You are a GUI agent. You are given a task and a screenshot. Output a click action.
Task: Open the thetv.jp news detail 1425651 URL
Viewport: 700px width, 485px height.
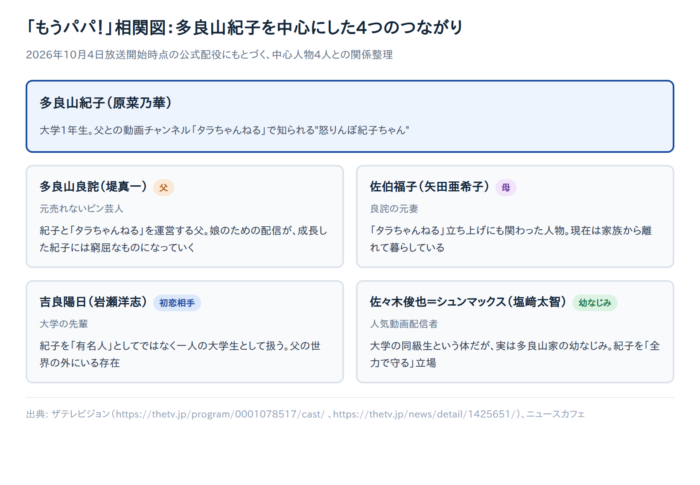tap(424, 414)
